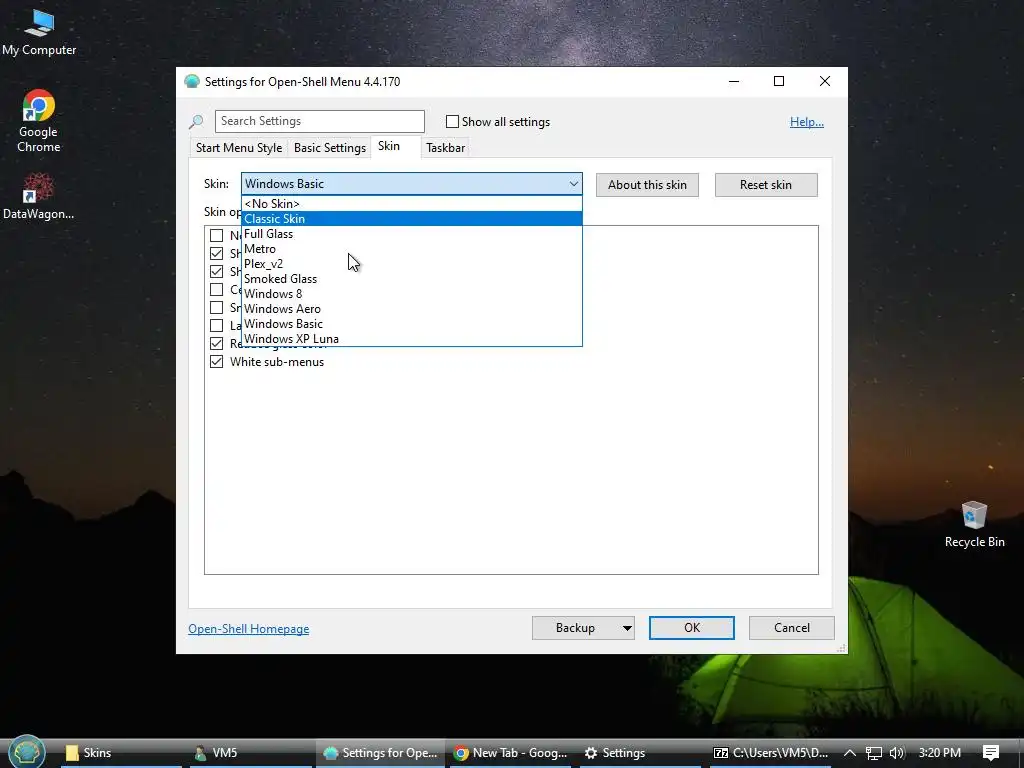Click the search magnifier icon
The width and height of the screenshot is (1024, 768).
(x=196, y=121)
